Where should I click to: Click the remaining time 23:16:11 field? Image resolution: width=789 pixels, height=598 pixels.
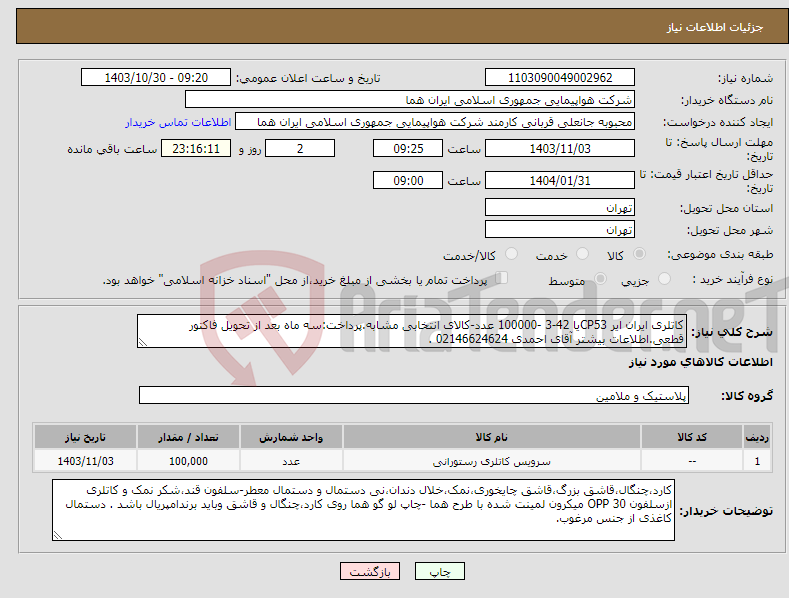click(x=196, y=148)
